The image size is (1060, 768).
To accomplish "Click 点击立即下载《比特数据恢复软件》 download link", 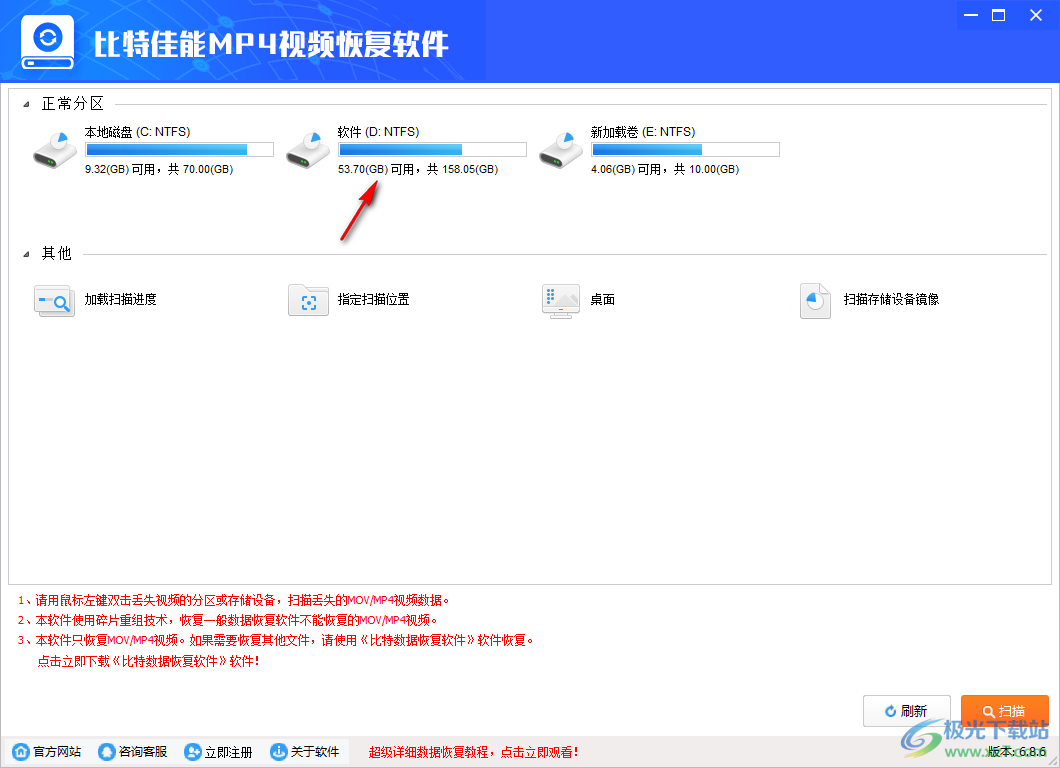I will click(148, 661).
